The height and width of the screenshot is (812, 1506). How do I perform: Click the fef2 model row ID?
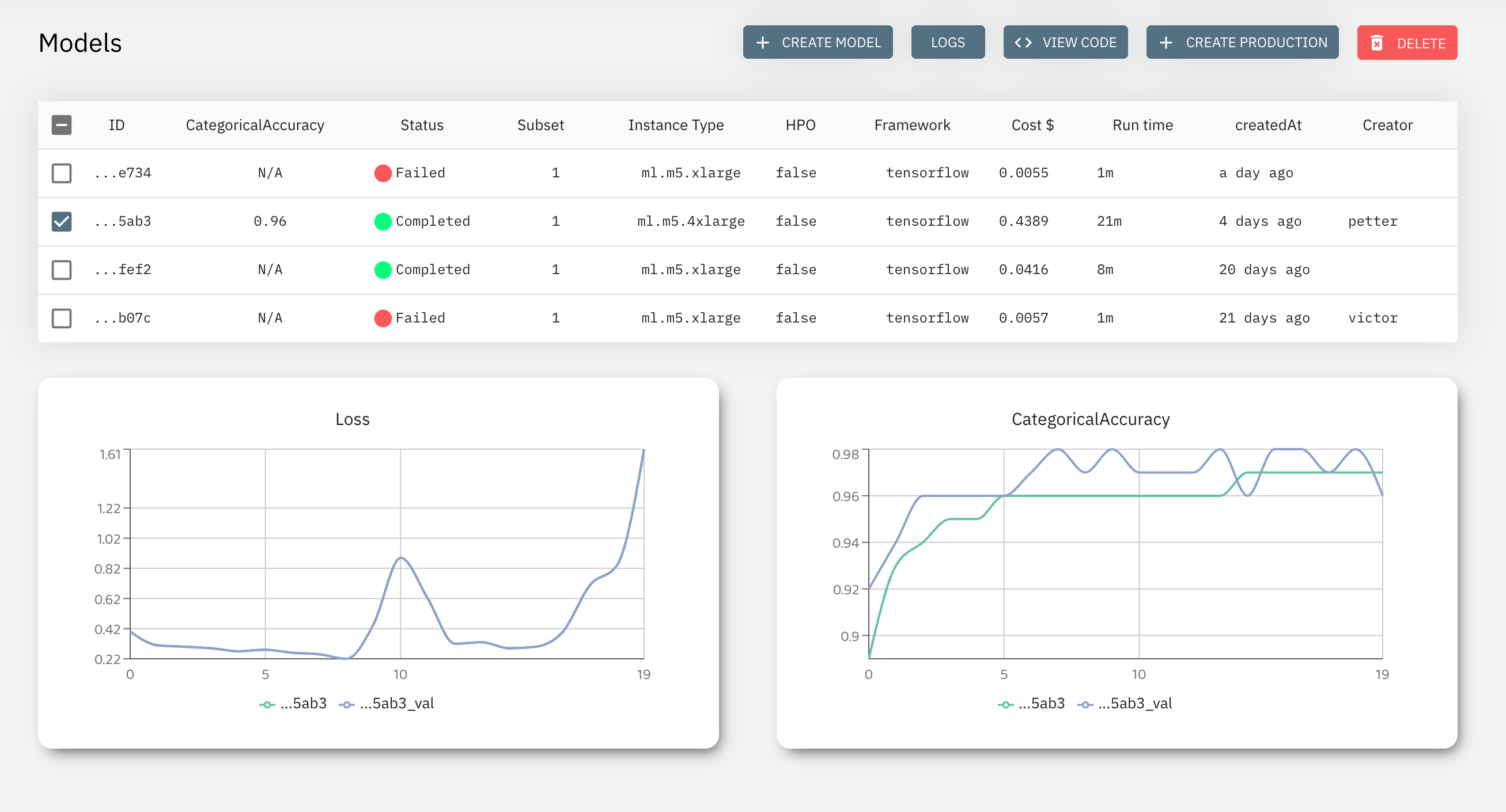point(123,270)
